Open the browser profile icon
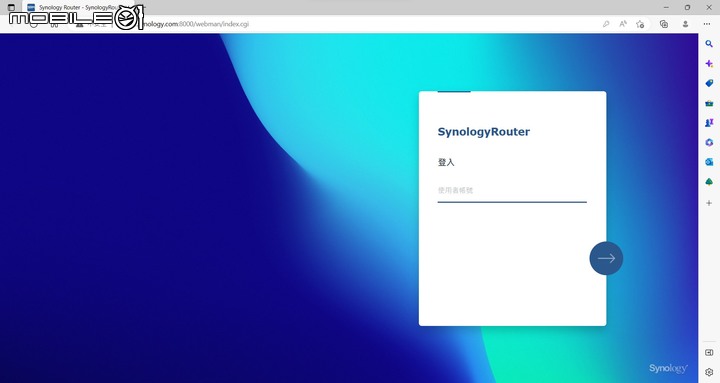Screen dimensions: 720x383 (685, 24)
